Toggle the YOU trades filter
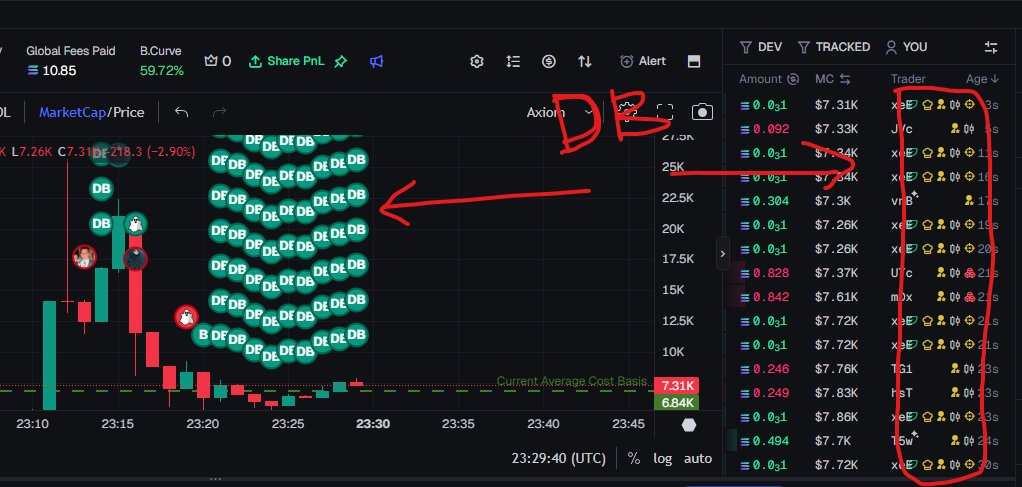The height and width of the screenshot is (487, 1022). (906, 47)
